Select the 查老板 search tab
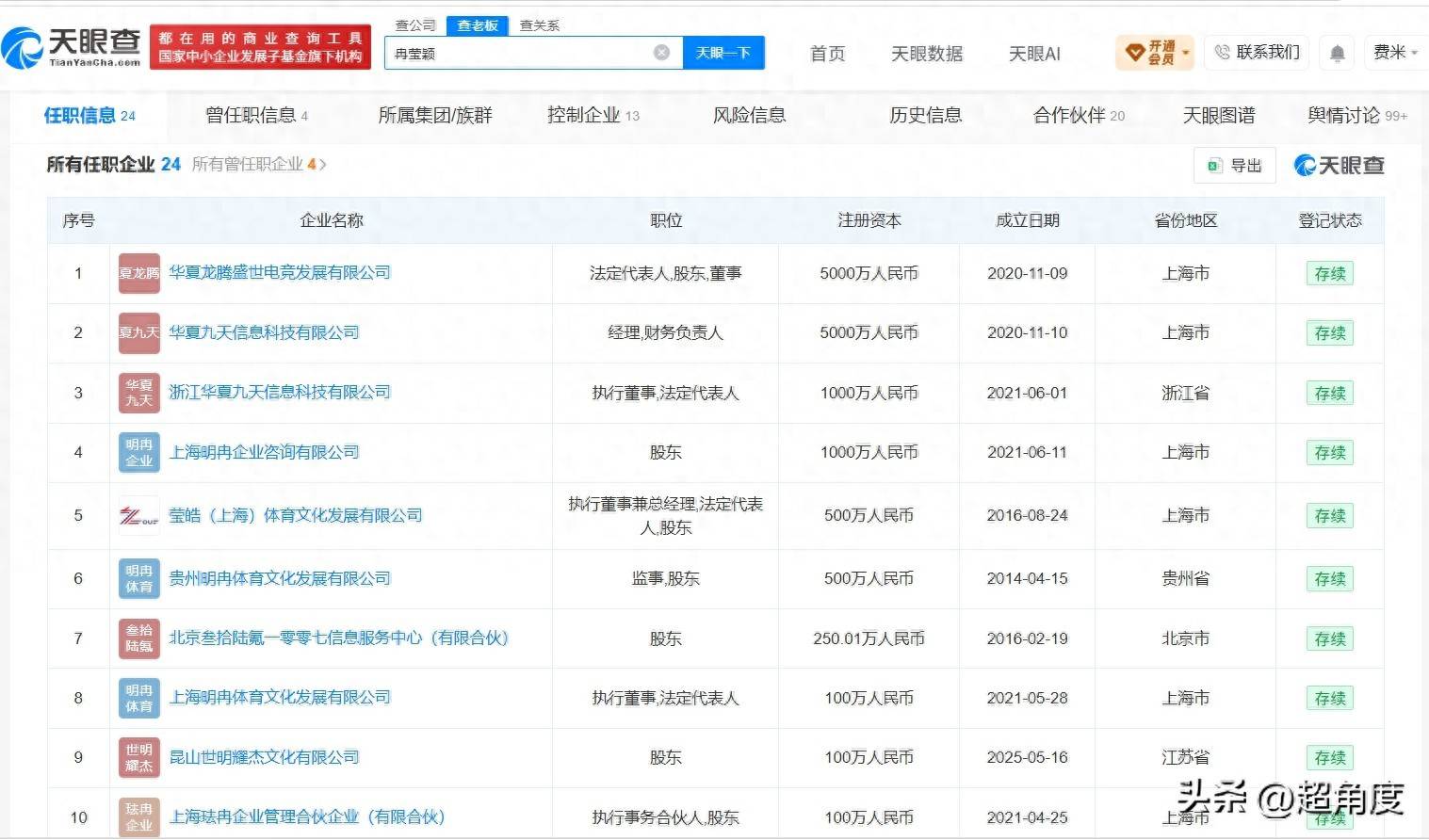1429x840 pixels. click(478, 25)
